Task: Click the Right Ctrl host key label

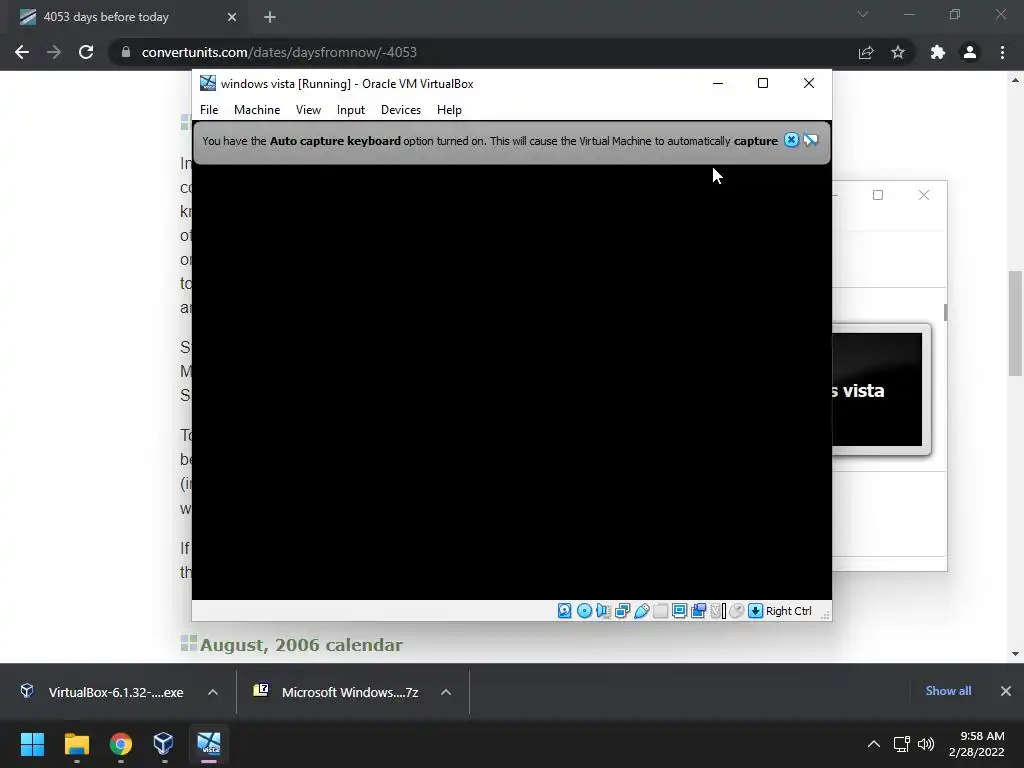Action: [789, 611]
